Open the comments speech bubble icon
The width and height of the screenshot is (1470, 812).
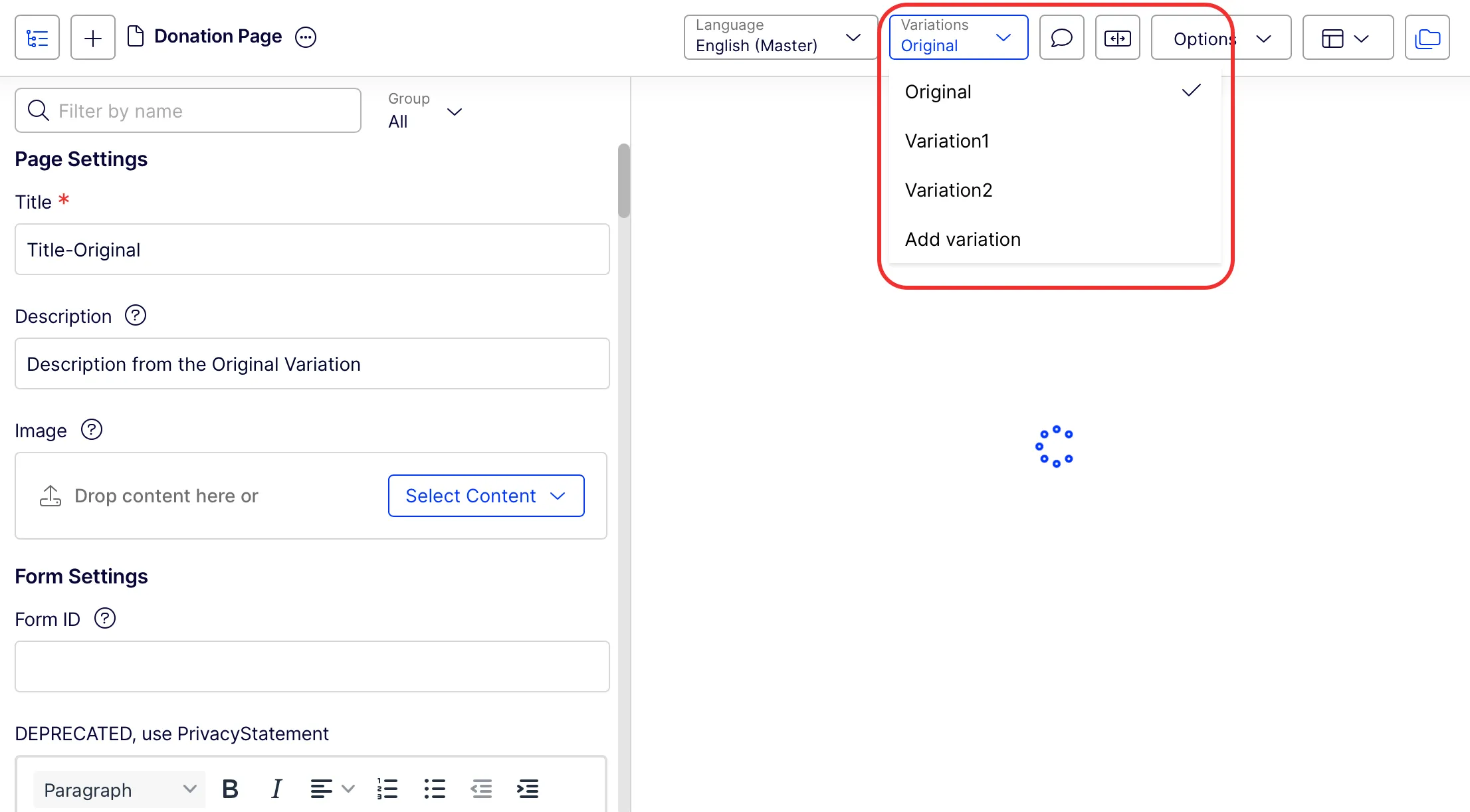1062,38
